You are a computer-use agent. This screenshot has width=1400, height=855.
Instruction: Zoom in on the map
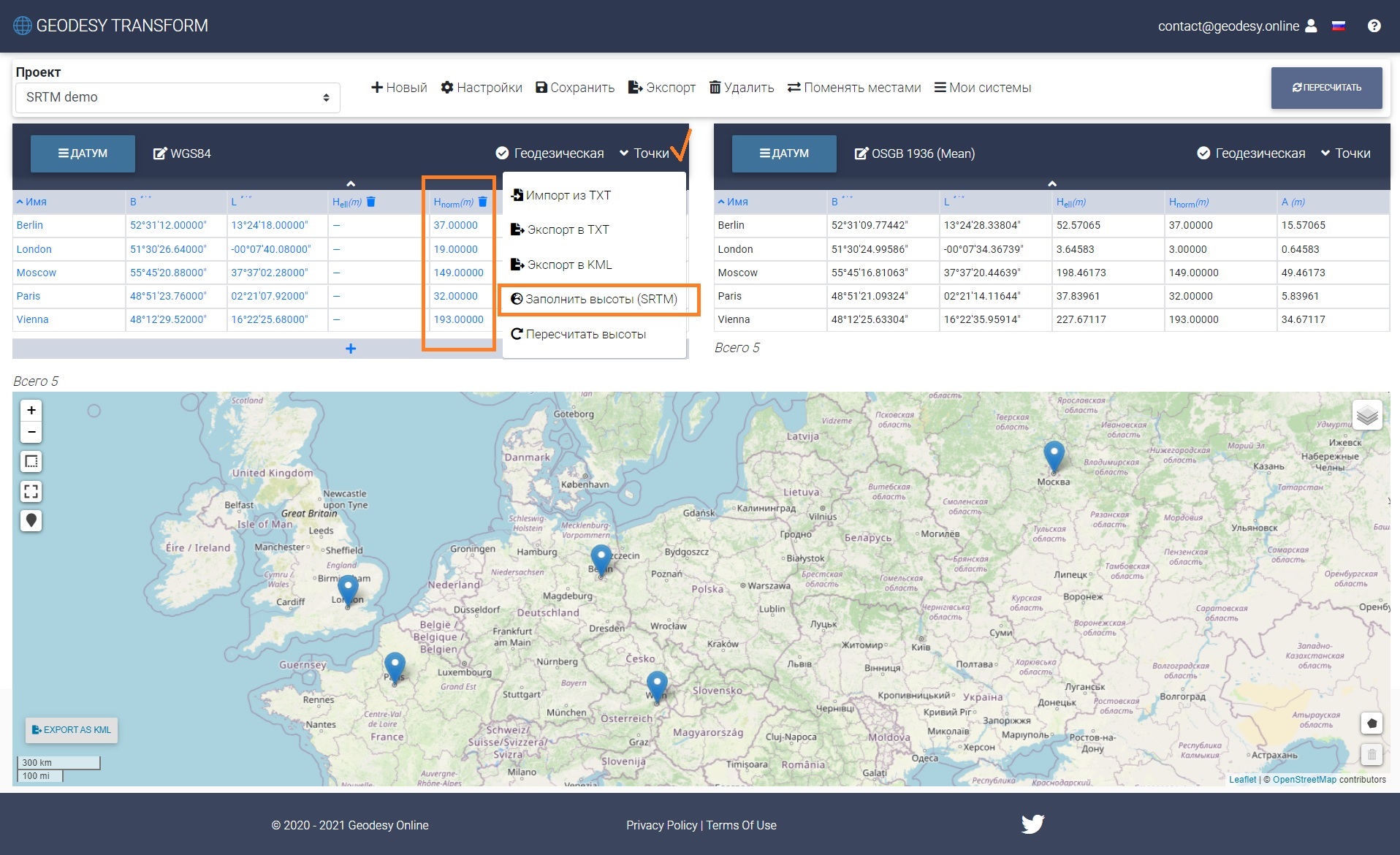click(x=31, y=411)
